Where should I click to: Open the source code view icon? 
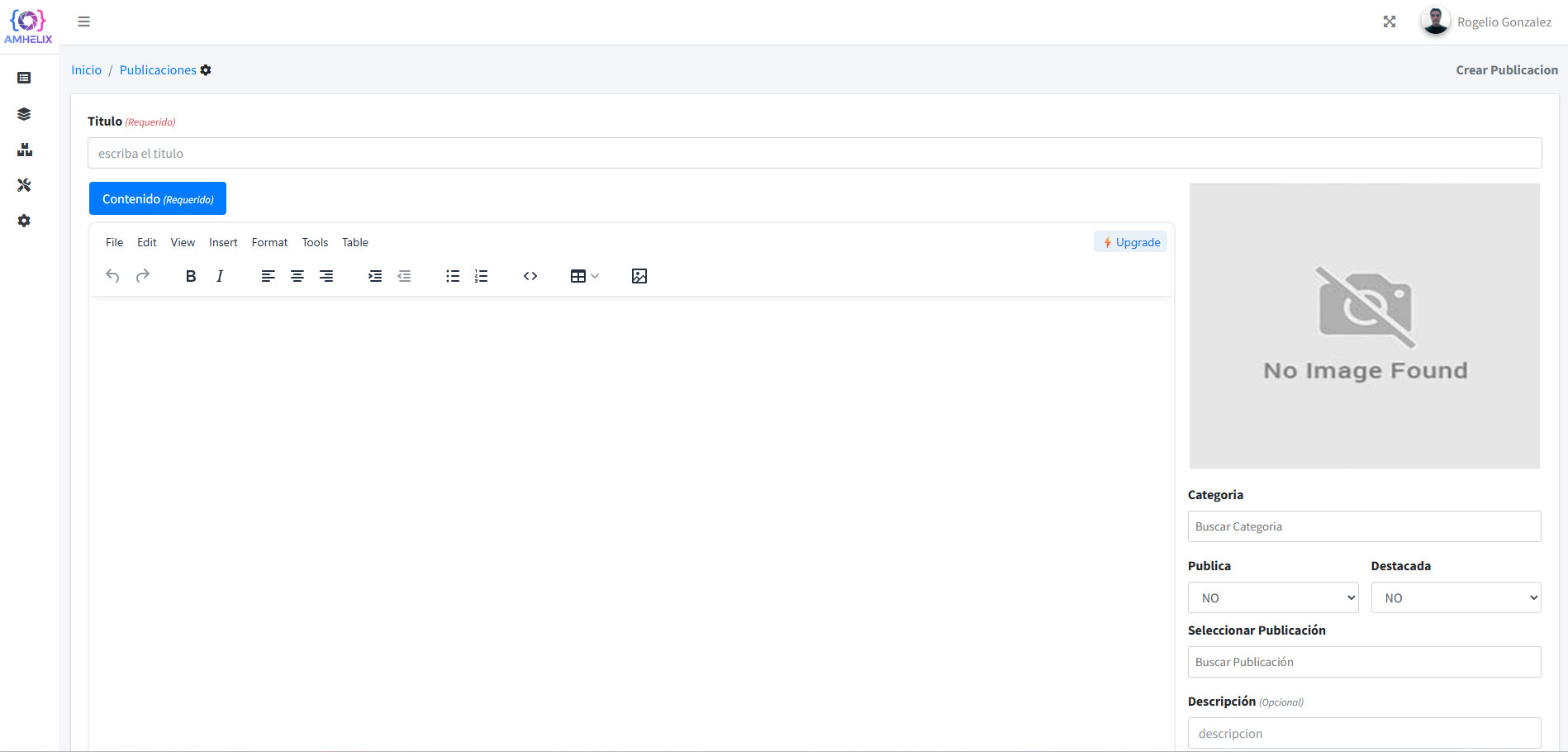[530, 276]
